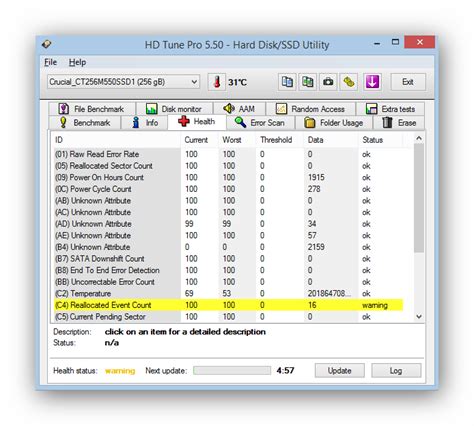Click the scrollbar up arrow
The height and width of the screenshot is (426, 474).
pyautogui.click(x=419, y=138)
